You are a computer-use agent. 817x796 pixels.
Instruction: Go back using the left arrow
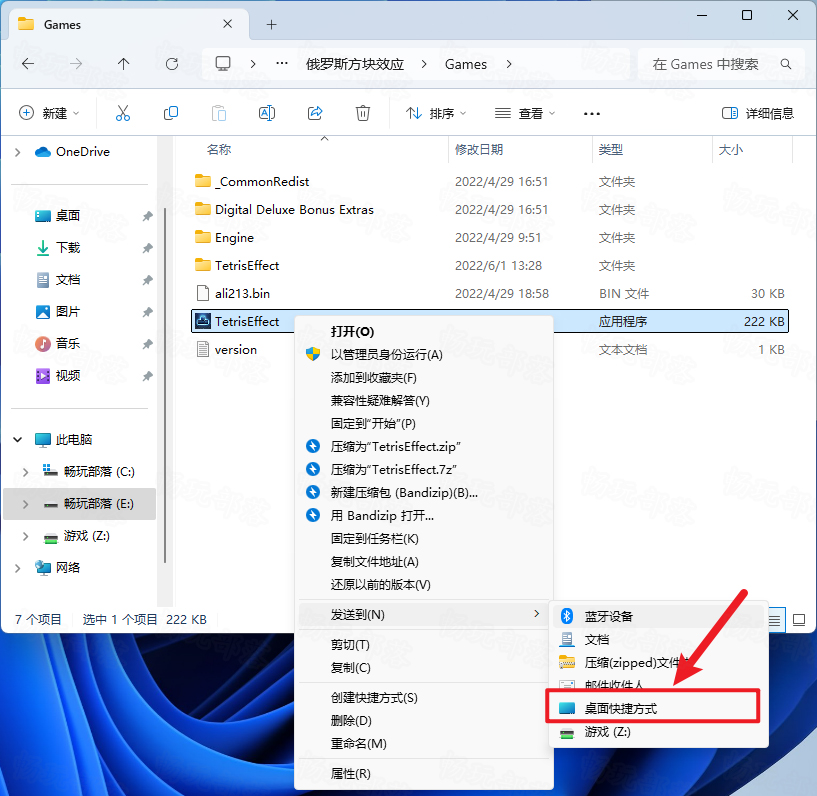(x=28, y=64)
